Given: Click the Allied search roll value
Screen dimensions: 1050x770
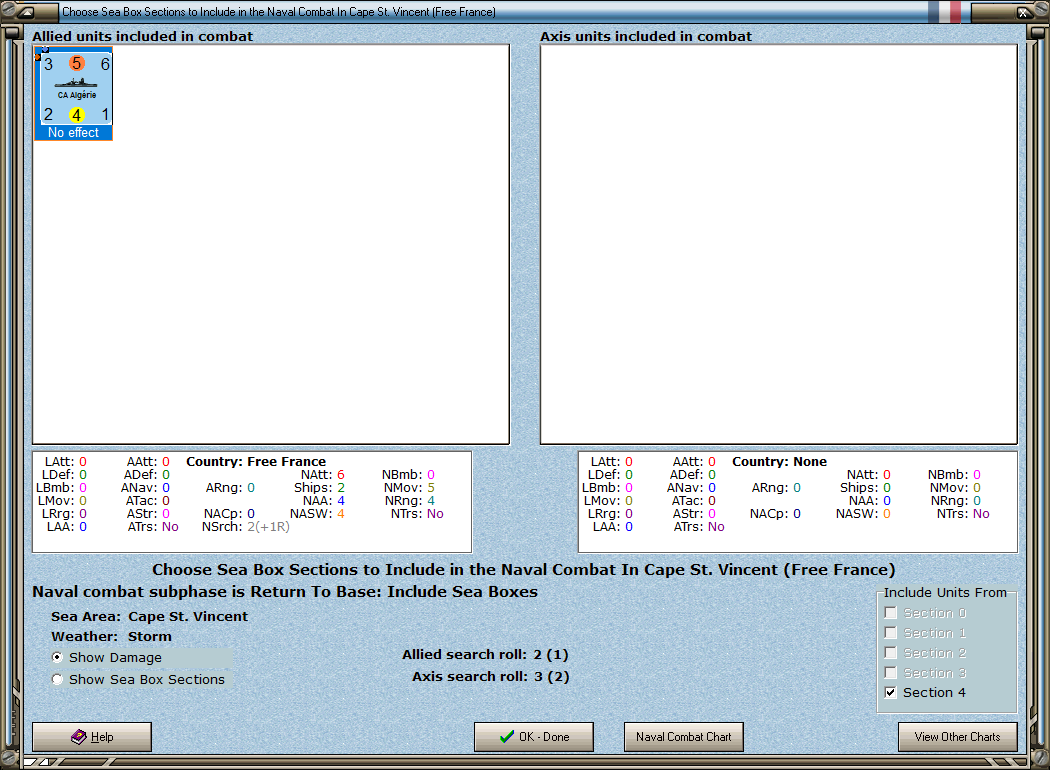Looking at the screenshot, I should click(x=551, y=655).
